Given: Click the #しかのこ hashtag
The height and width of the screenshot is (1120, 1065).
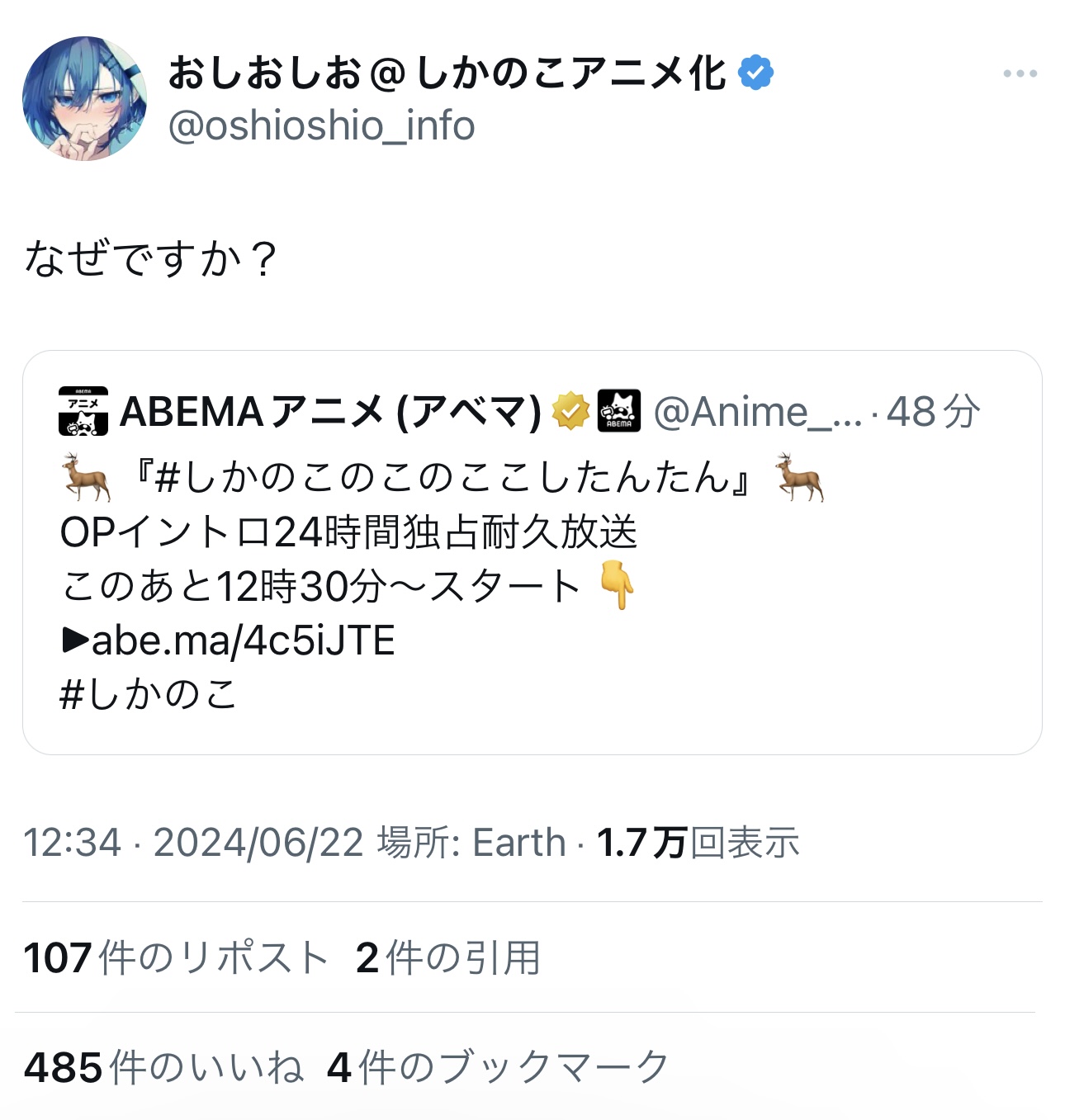Looking at the screenshot, I should (149, 694).
